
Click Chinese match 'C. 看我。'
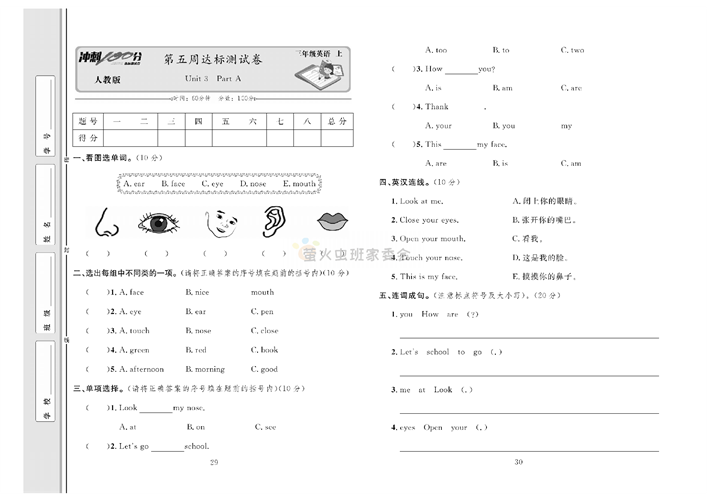click(528, 239)
